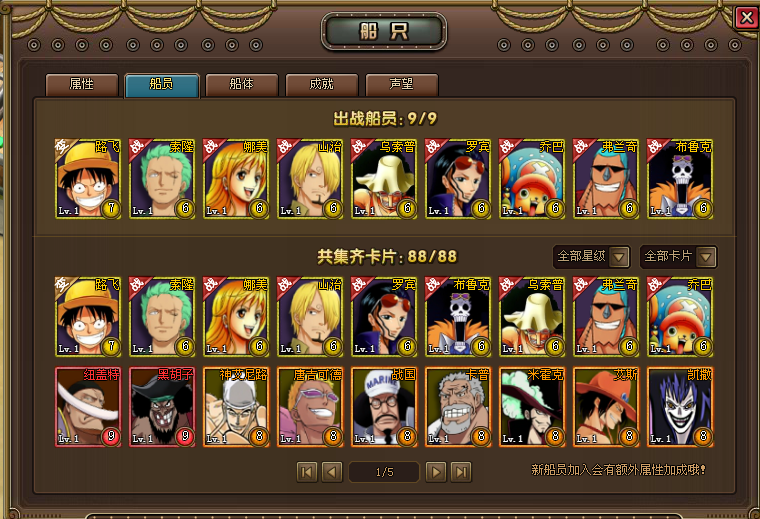This screenshot has height=519, width=760.
Task: Select the 纽盖特 card in the collection
Action: pyautogui.click(x=88, y=407)
